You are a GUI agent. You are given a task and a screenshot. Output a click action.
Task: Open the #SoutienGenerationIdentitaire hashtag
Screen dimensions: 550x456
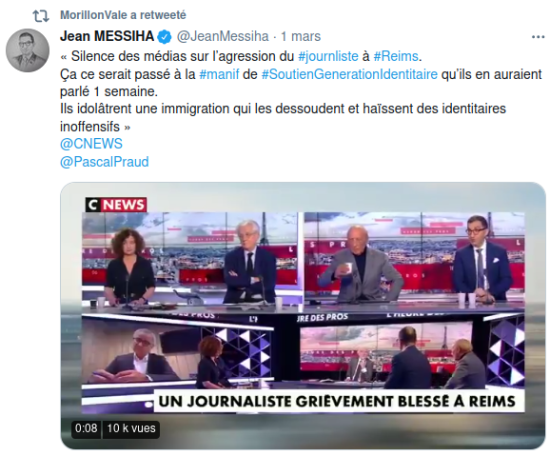(x=350, y=74)
